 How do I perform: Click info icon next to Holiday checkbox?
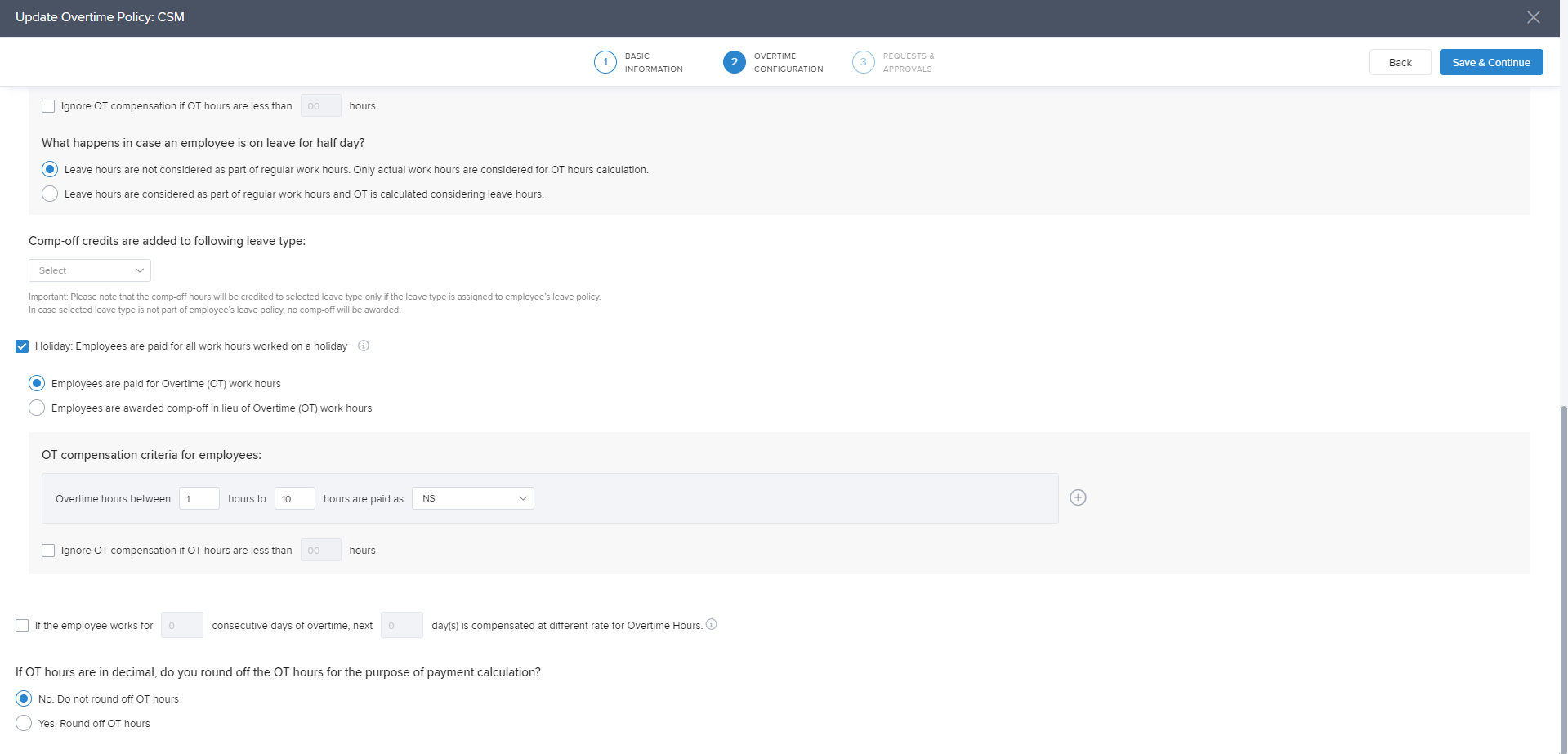click(x=364, y=346)
